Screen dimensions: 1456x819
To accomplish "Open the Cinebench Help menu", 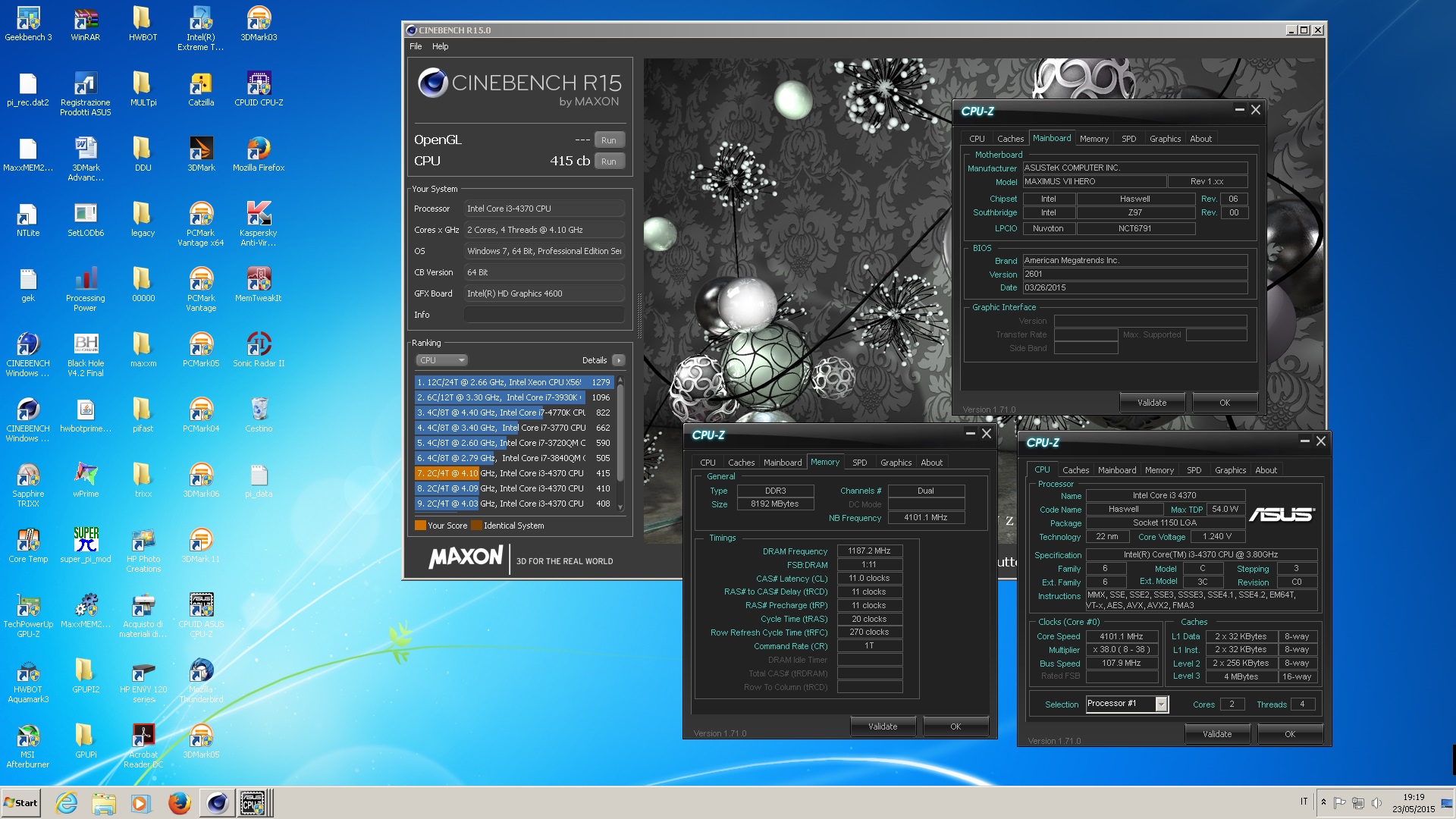I will (x=440, y=46).
